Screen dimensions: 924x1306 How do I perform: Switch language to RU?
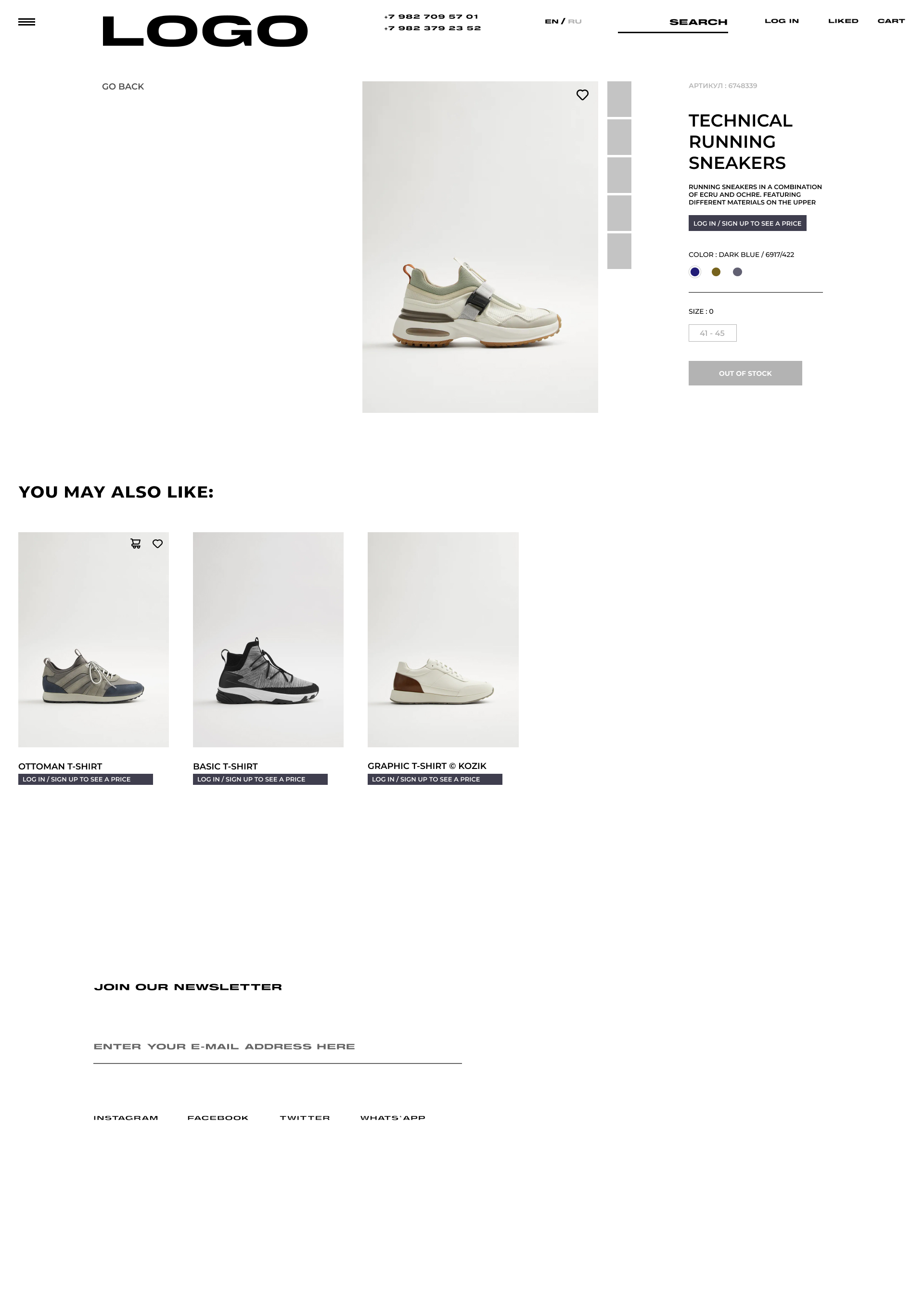575,22
